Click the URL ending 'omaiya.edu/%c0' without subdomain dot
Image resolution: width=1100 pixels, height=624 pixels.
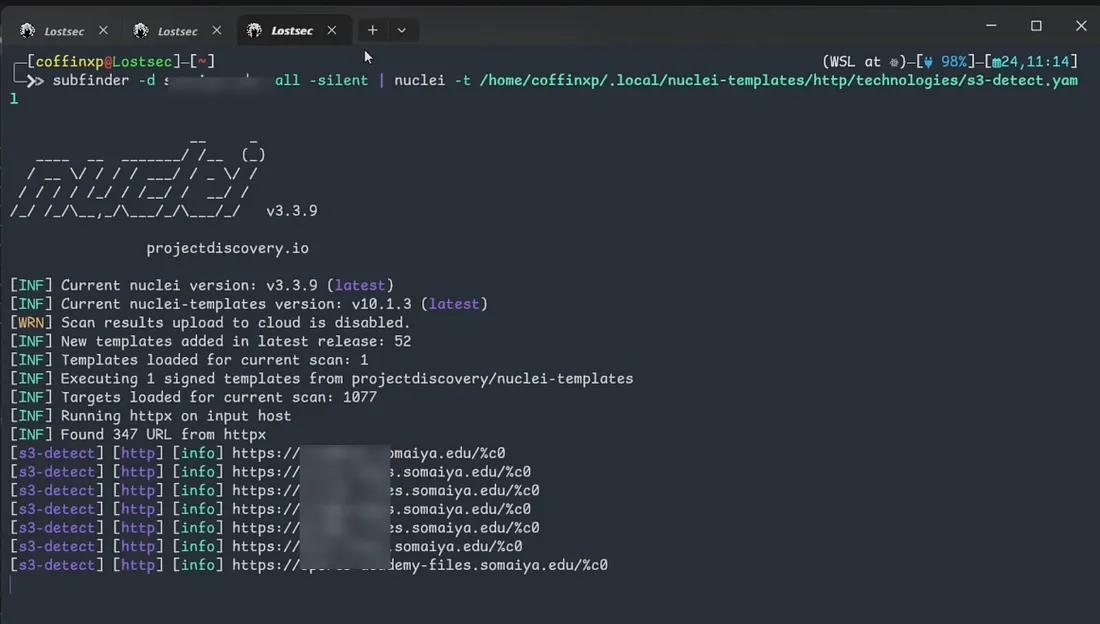click(368, 453)
